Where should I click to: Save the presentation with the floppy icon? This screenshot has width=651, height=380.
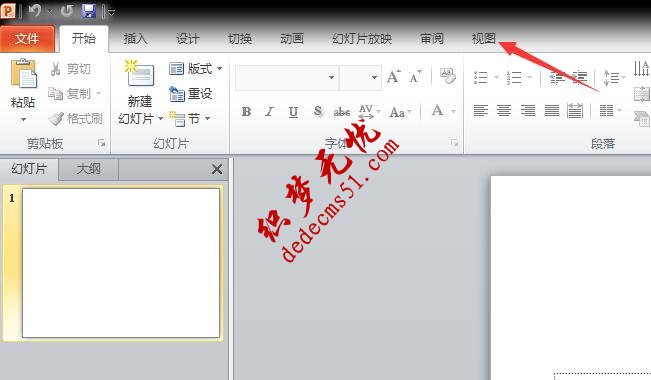pos(89,11)
